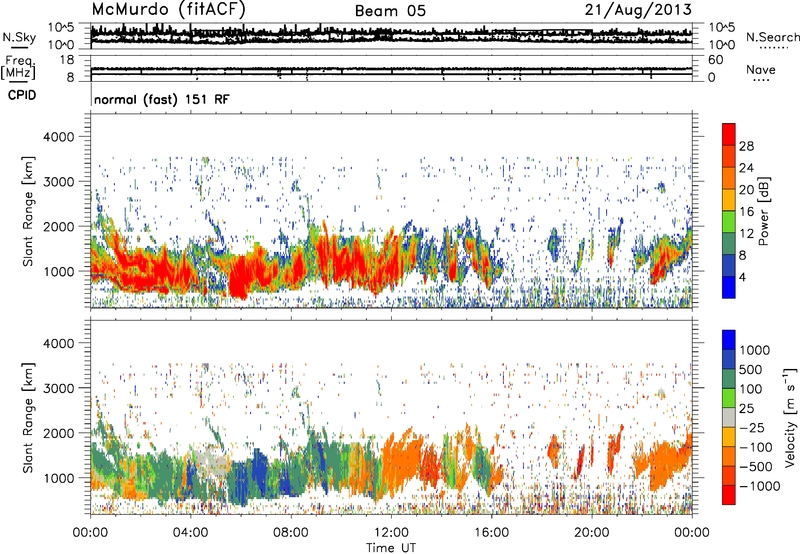The width and height of the screenshot is (800, 554).
Task: Pick the red bottom velocity colorbar segment
Action: [729, 495]
